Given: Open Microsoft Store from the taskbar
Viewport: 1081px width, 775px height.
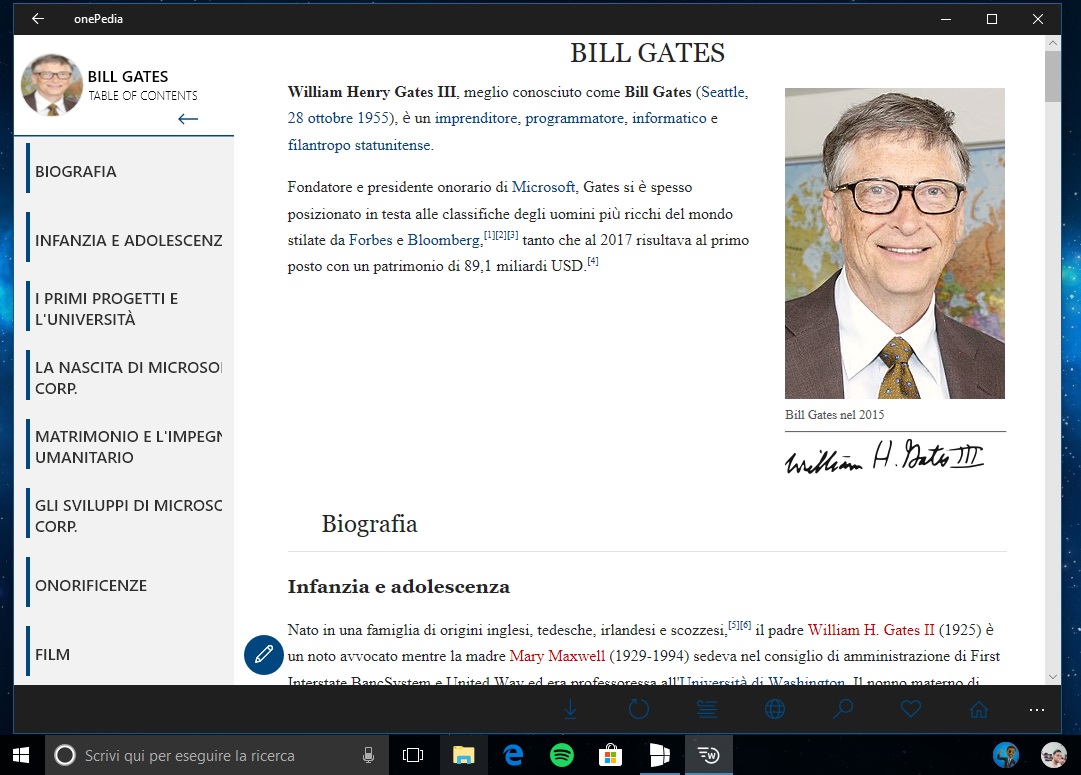Looking at the screenshot, I should click(611, 756).
